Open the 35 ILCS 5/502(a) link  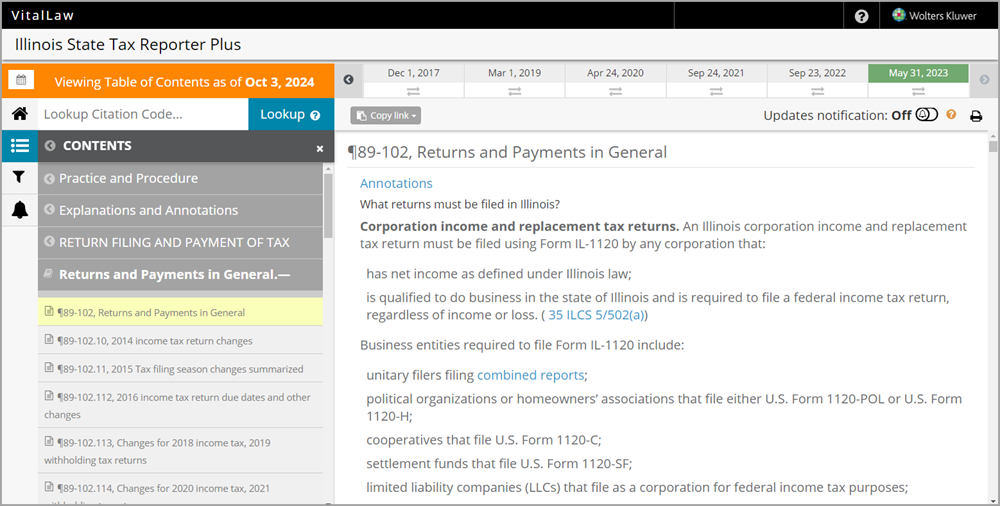point(596,315)
